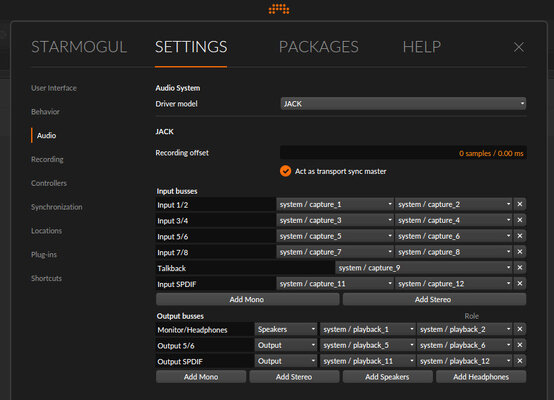Adjust the Recording offset value field
This screenshot has height=400, width=554.
pos(403,153)
